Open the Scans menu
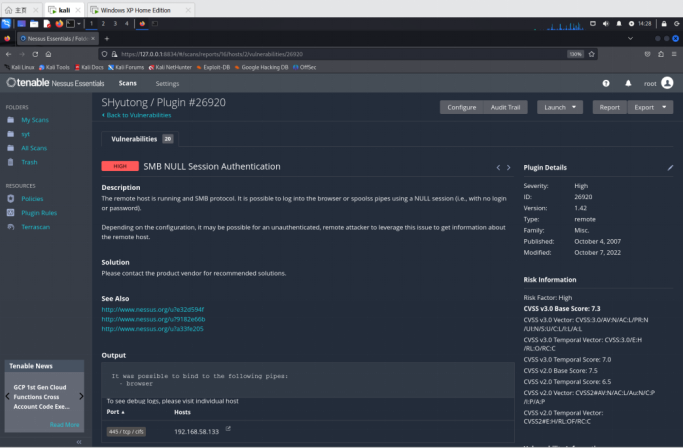This screenshot has height=448, width=684. click(x=127, y=83)
